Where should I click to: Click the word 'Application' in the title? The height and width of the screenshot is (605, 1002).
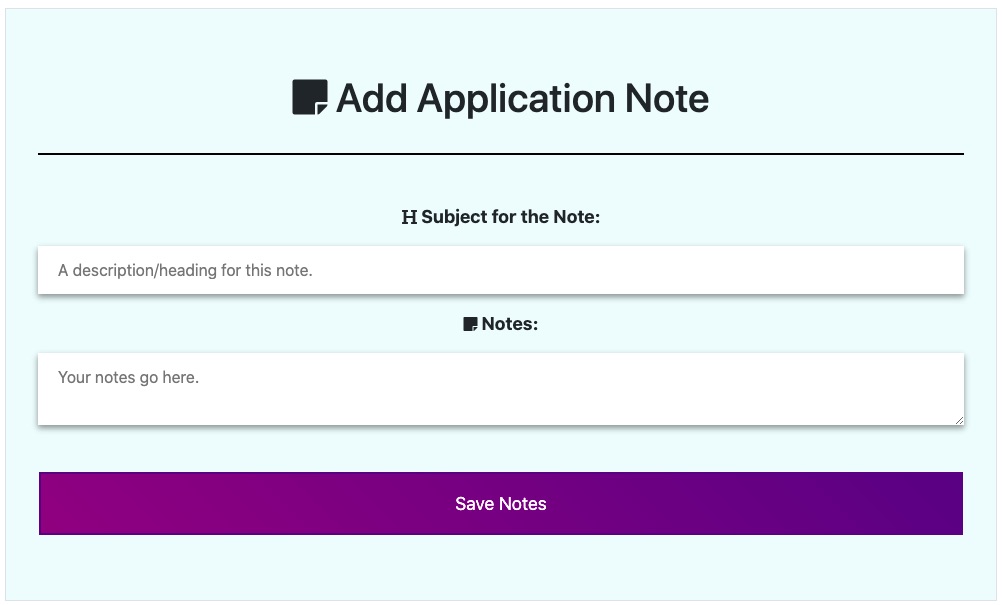coord(516,99)
